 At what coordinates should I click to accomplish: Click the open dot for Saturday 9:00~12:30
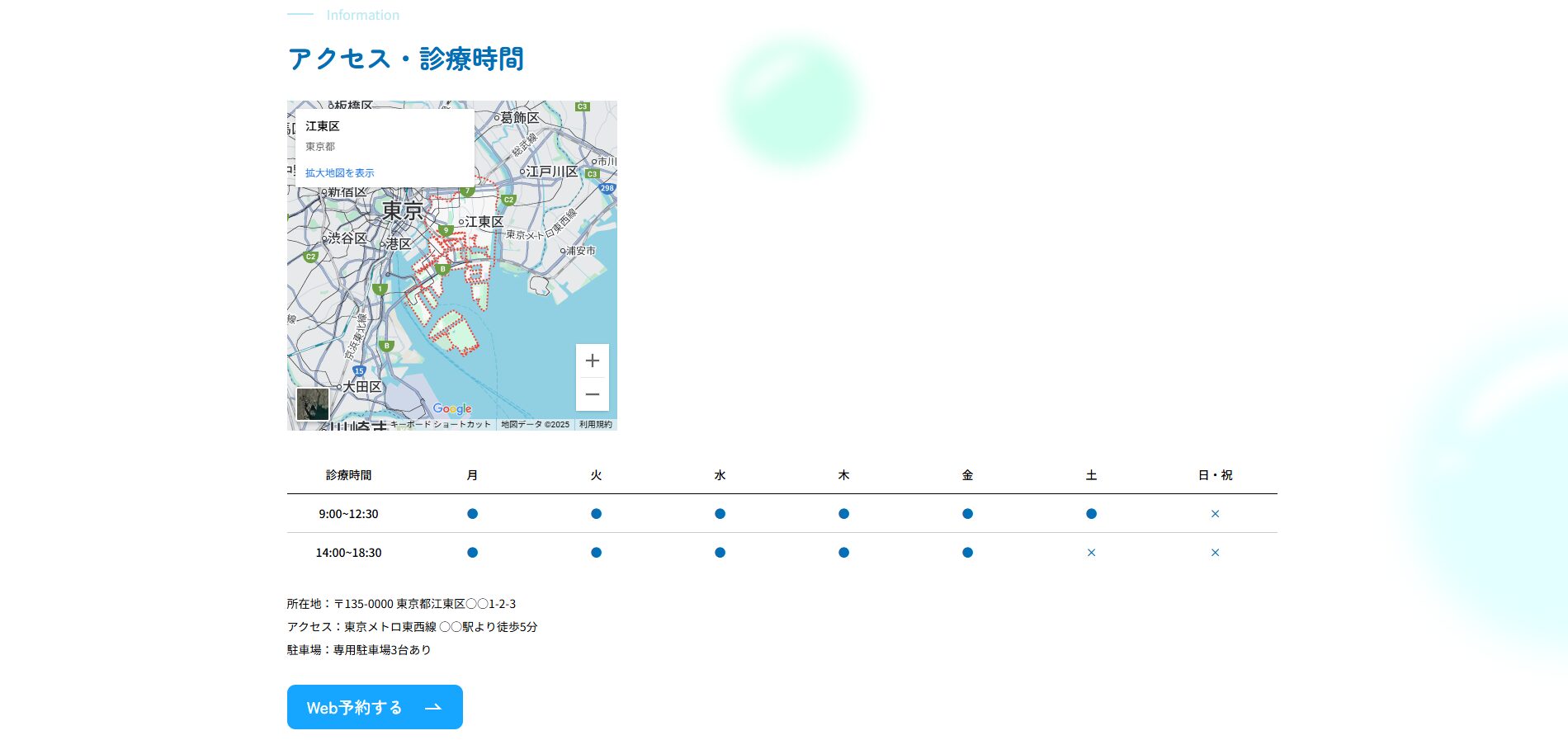[x=1091, y=514]
